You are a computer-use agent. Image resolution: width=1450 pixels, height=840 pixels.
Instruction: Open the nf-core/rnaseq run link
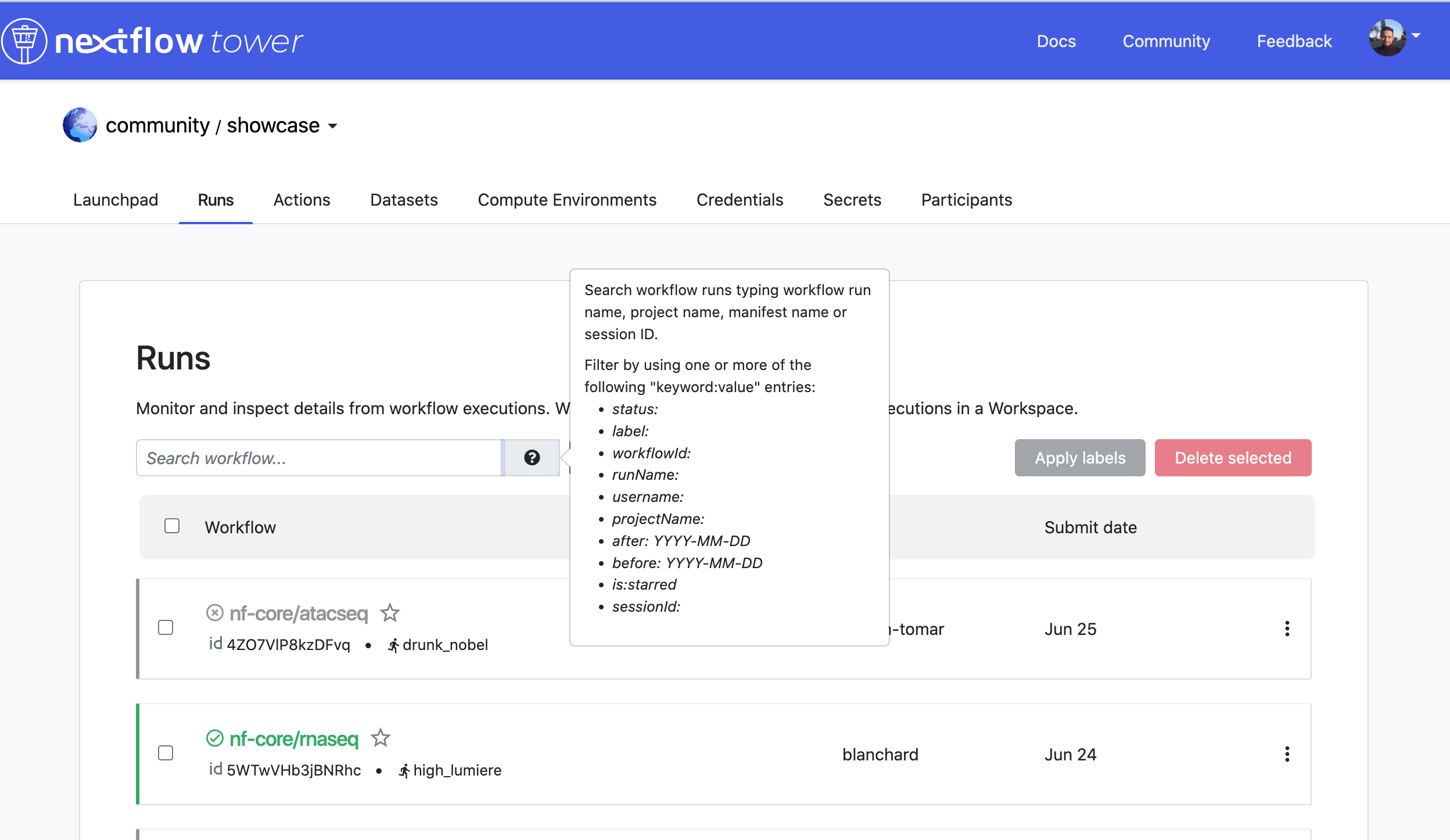tap(294, 739)
